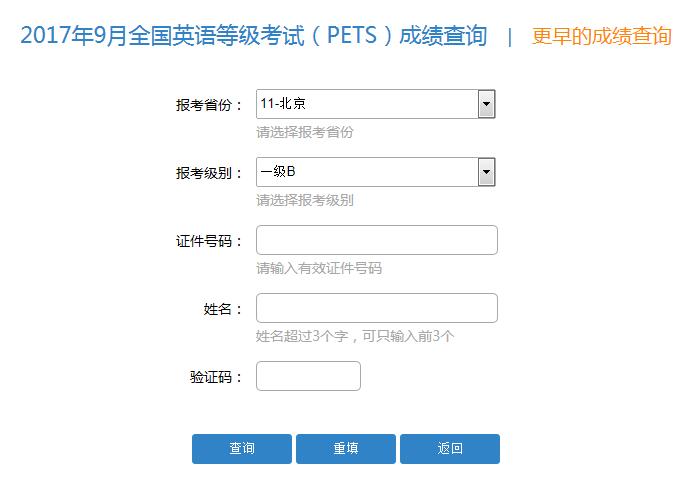693x481 pixels.
Task: Open the 报考省份 dropdown arrow
Action: coord(486,104)
